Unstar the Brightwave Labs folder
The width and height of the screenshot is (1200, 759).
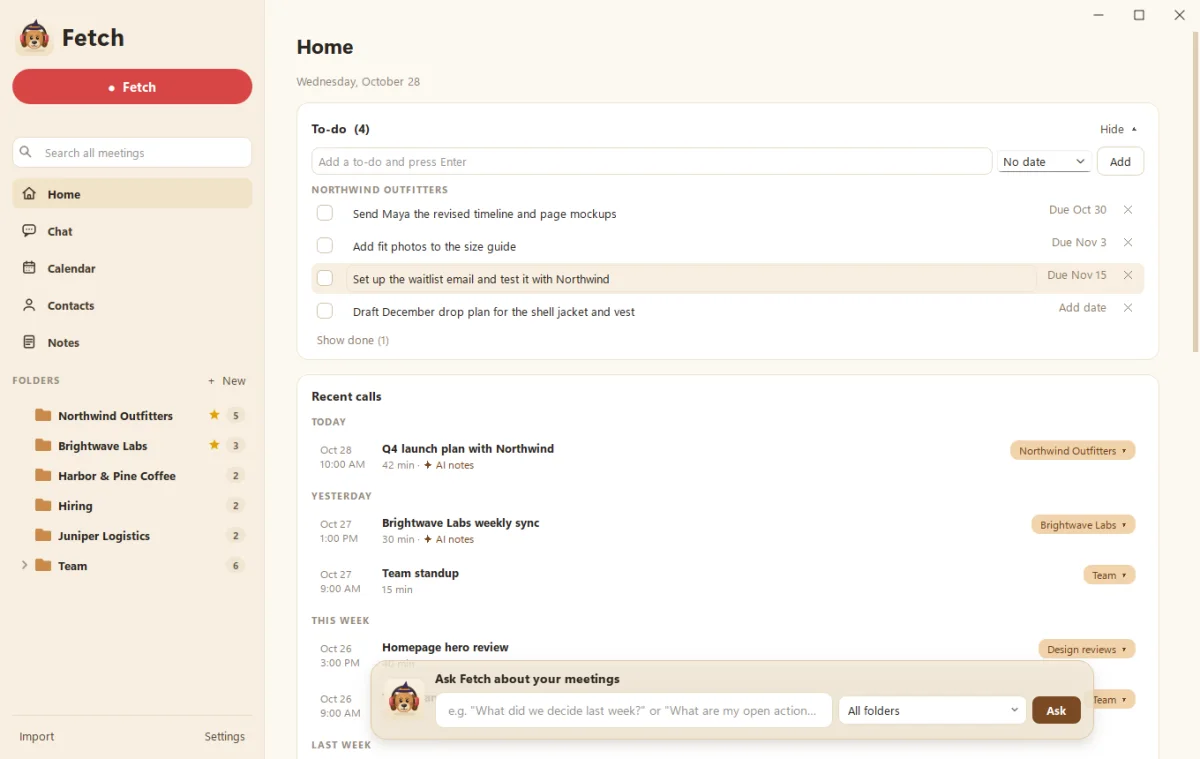(x=214, y=445)
